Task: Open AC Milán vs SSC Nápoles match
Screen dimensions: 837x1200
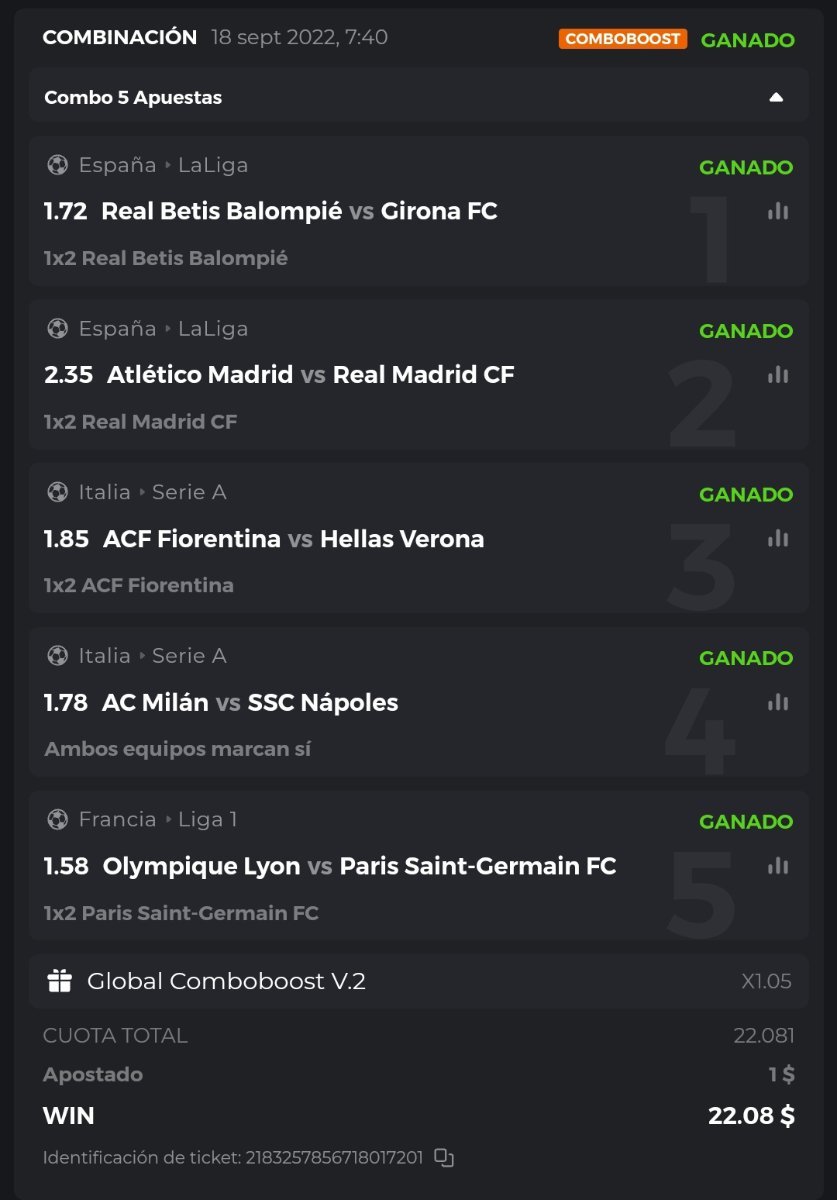Action: (250, 703)
